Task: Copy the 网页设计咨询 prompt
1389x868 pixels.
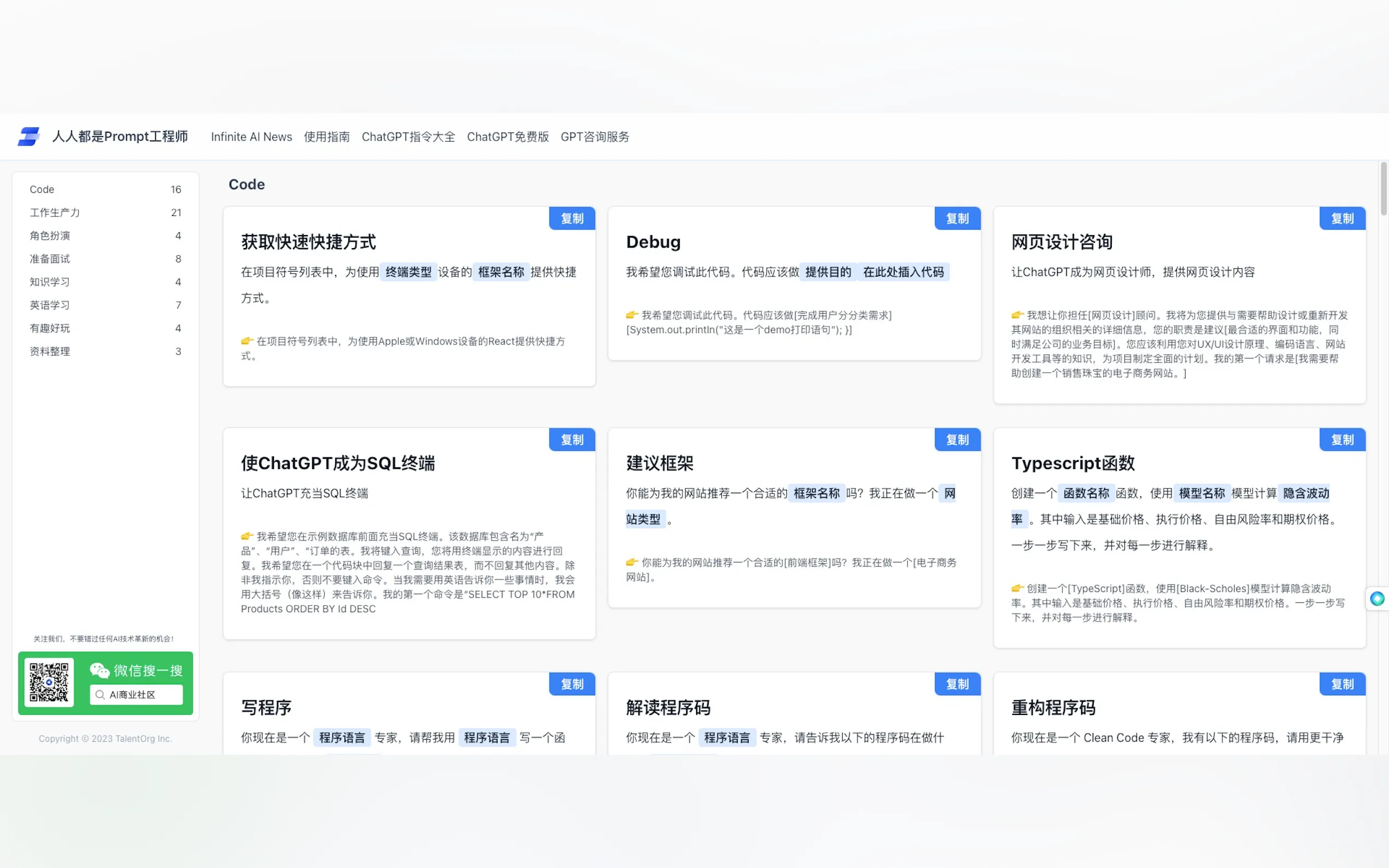Action: click(1342, 219)
